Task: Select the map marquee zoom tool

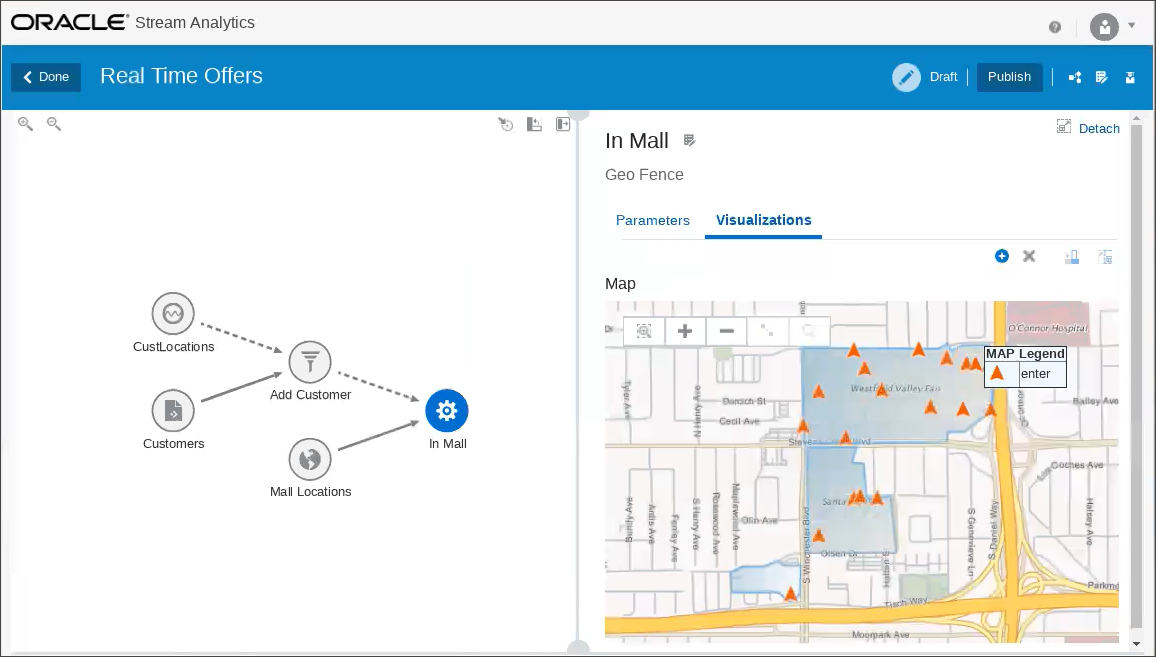Action: tap(644, 331)
